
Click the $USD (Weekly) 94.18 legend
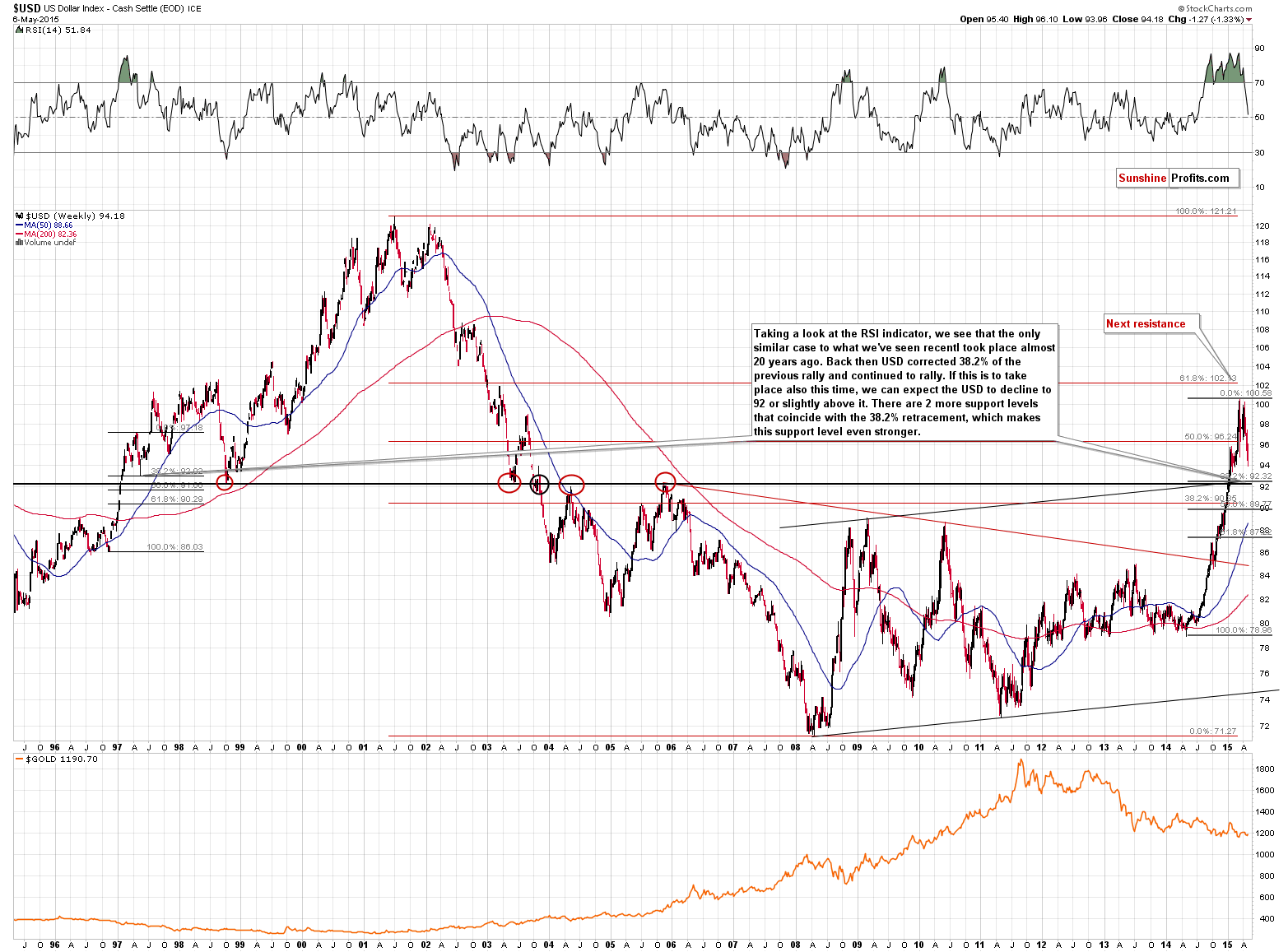[76, 216]
